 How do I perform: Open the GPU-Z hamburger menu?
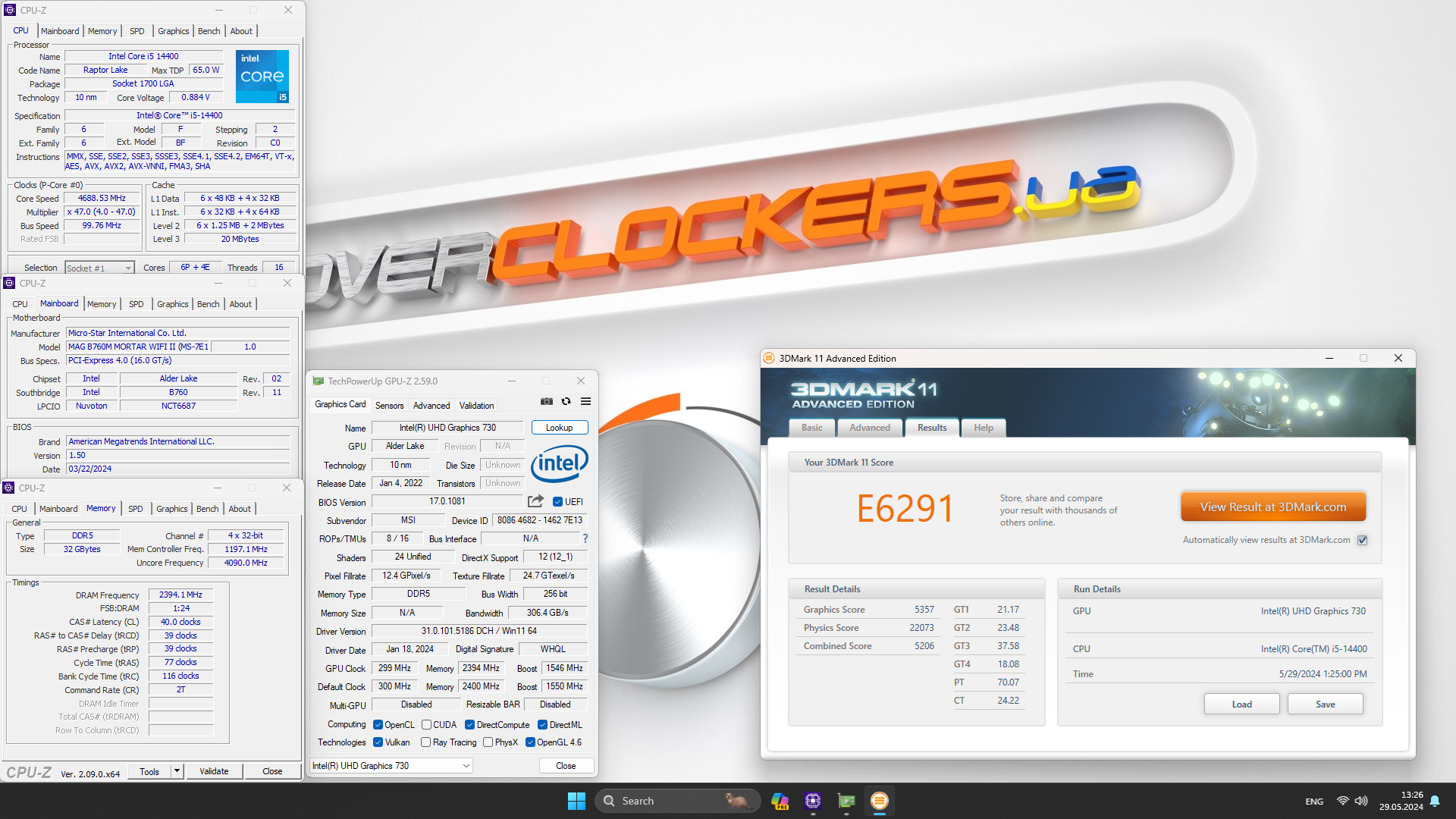tap(585, 401)
